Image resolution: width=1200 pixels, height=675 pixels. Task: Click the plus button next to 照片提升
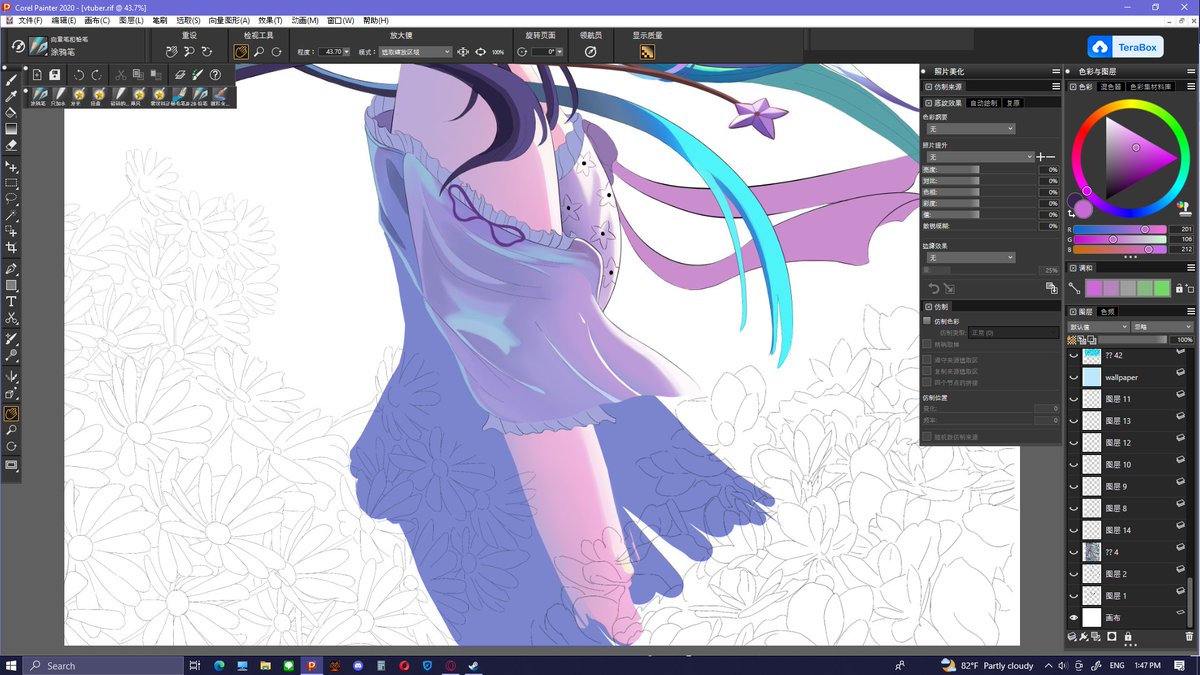pyautogui.click(x=1041, y=157)
